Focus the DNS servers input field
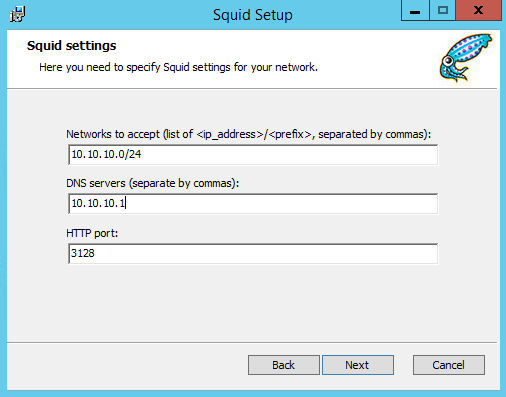506x397 pixels. [x=253, y=204]
